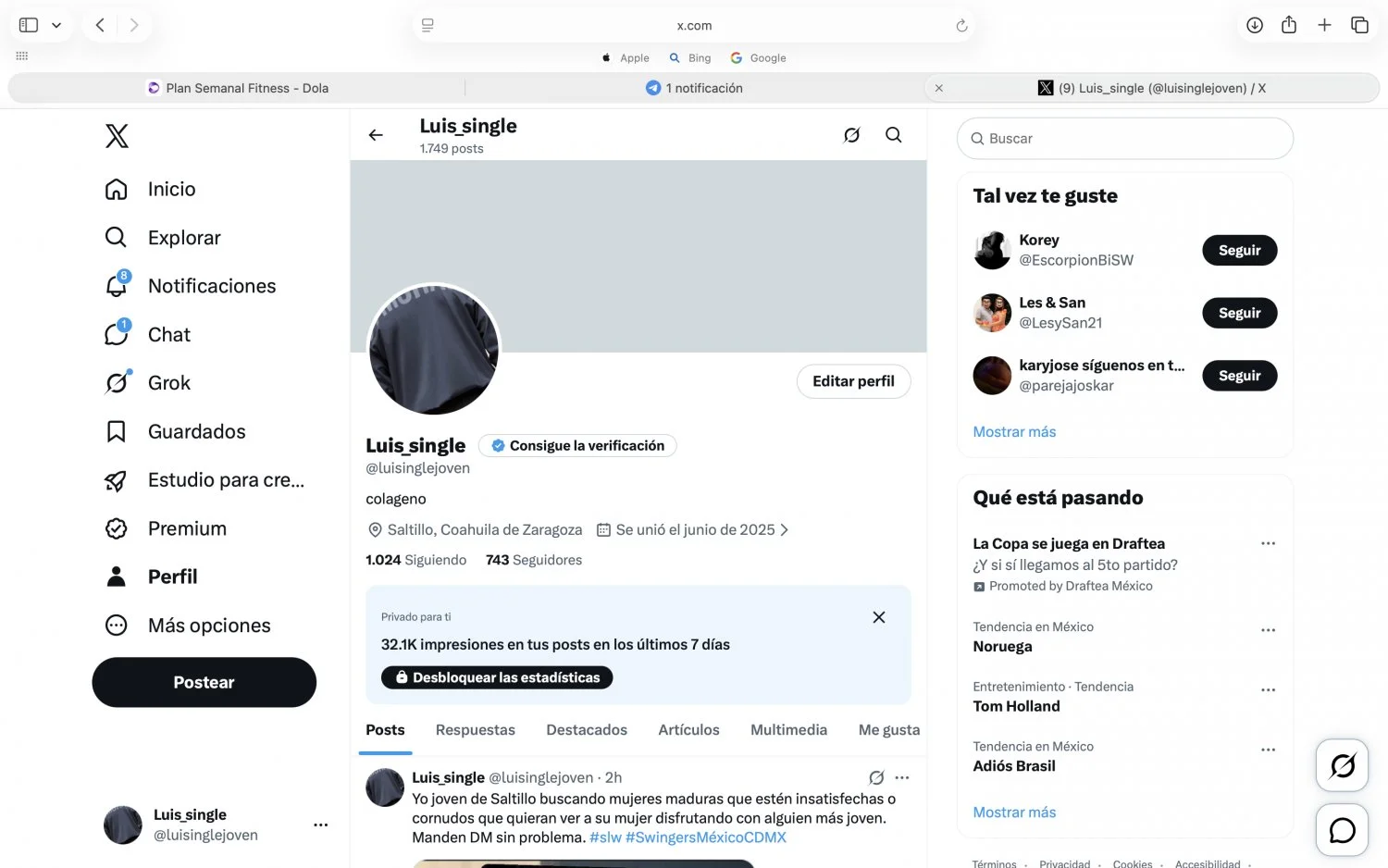Click the X logo in the sidebar
This screenshot has width=1388, height=868.
click(x=117, y=136)
